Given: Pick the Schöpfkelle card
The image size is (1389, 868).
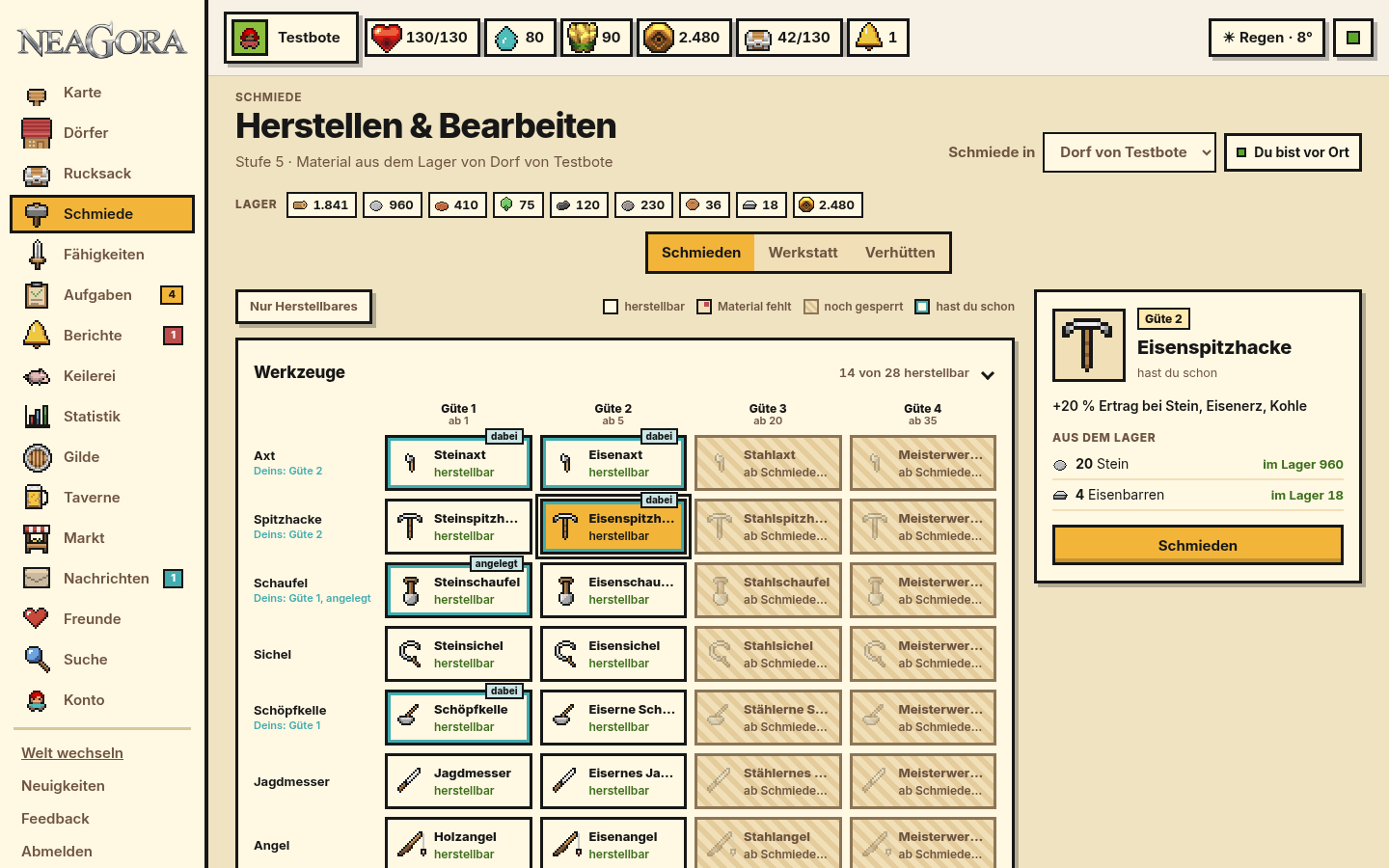Looking at the screenshot, I should (x=458, y=718).
